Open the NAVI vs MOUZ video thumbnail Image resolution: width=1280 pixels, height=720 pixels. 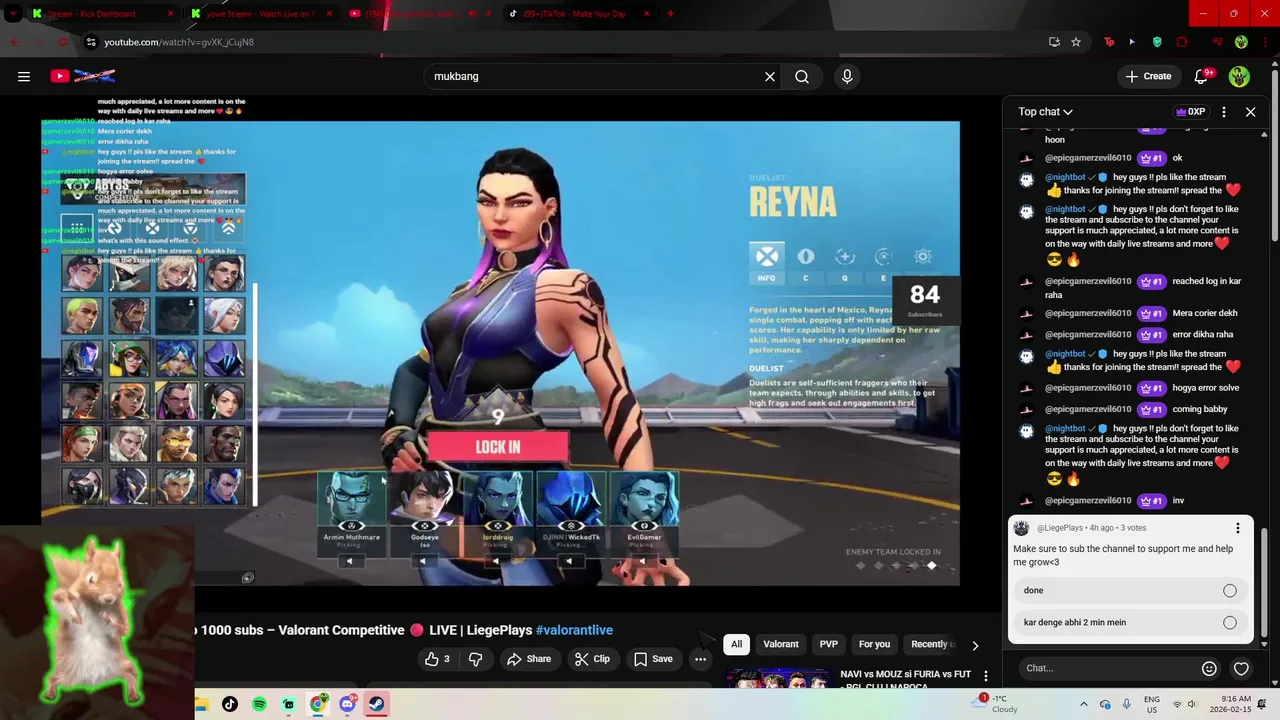pos(780,679)
